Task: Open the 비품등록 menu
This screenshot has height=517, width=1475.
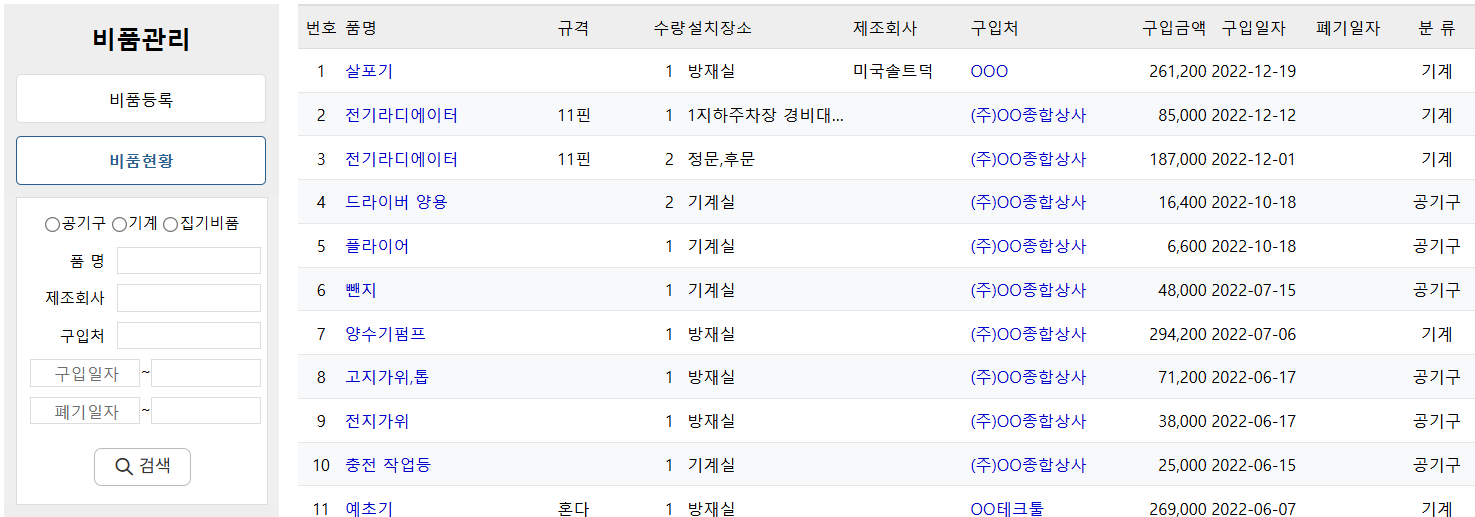Action: (x=141, y=99)
